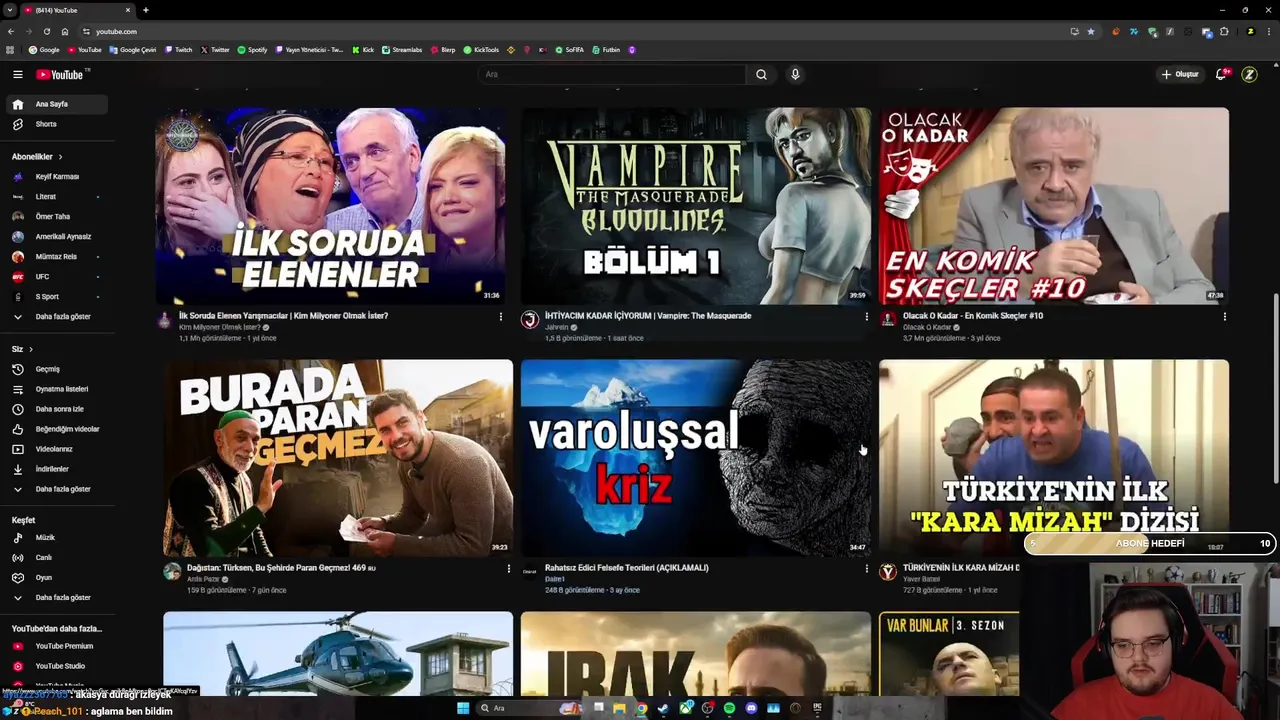
Task: Open Spotify from the taskbar
Action: (x=729, y=708)
